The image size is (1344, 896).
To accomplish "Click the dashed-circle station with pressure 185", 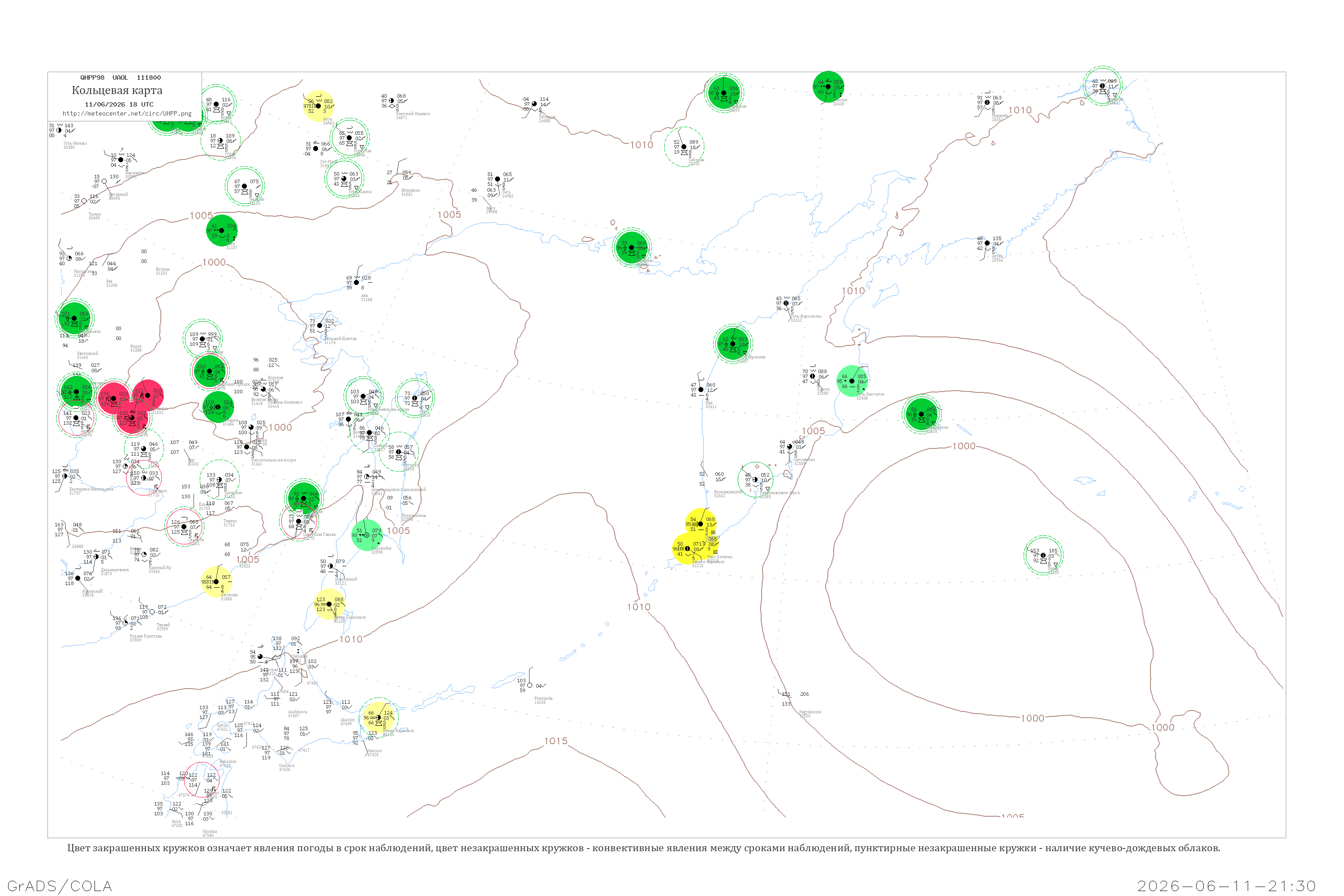I will coord(1043,555).
